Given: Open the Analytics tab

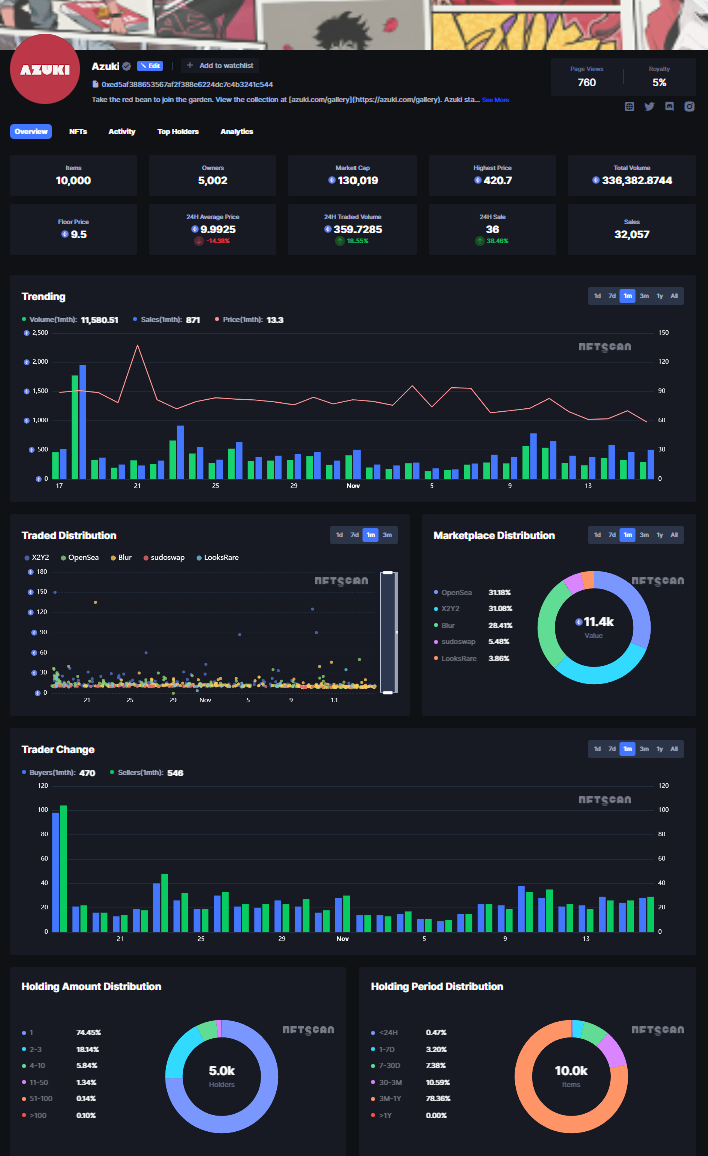Looking at the screenshot, I should click(237, 132).
